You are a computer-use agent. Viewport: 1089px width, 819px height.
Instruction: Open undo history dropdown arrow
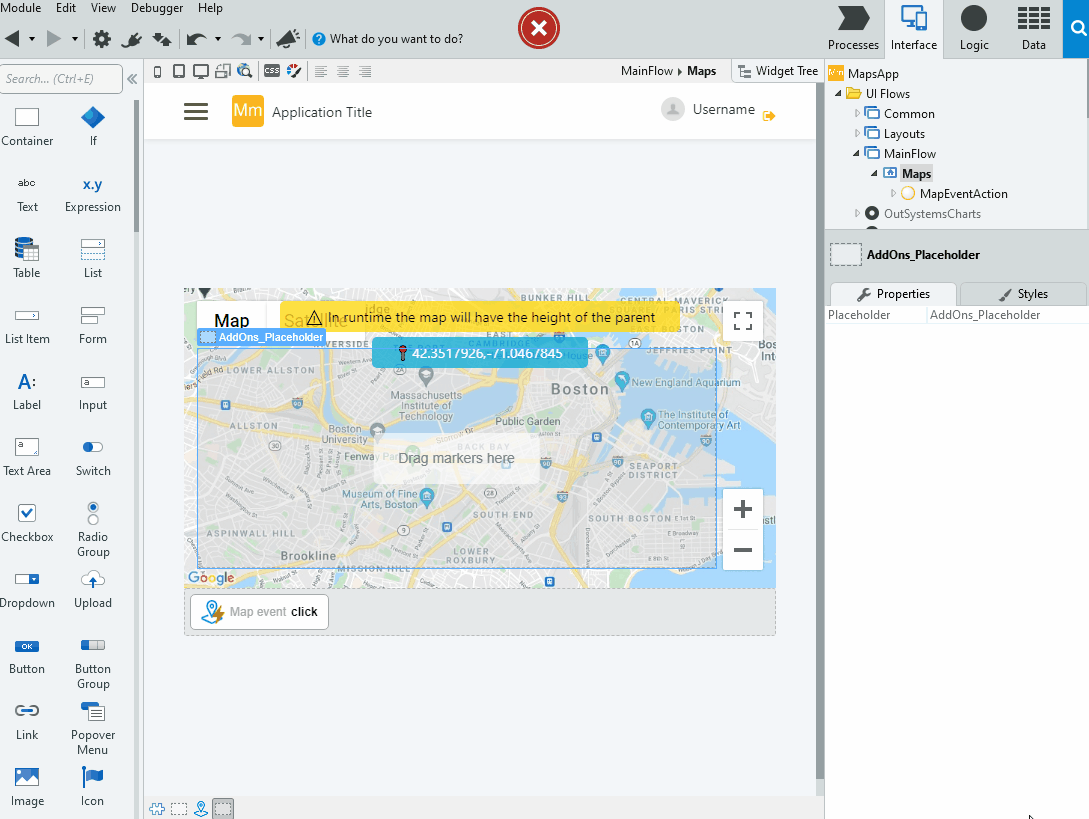(217, 40)
